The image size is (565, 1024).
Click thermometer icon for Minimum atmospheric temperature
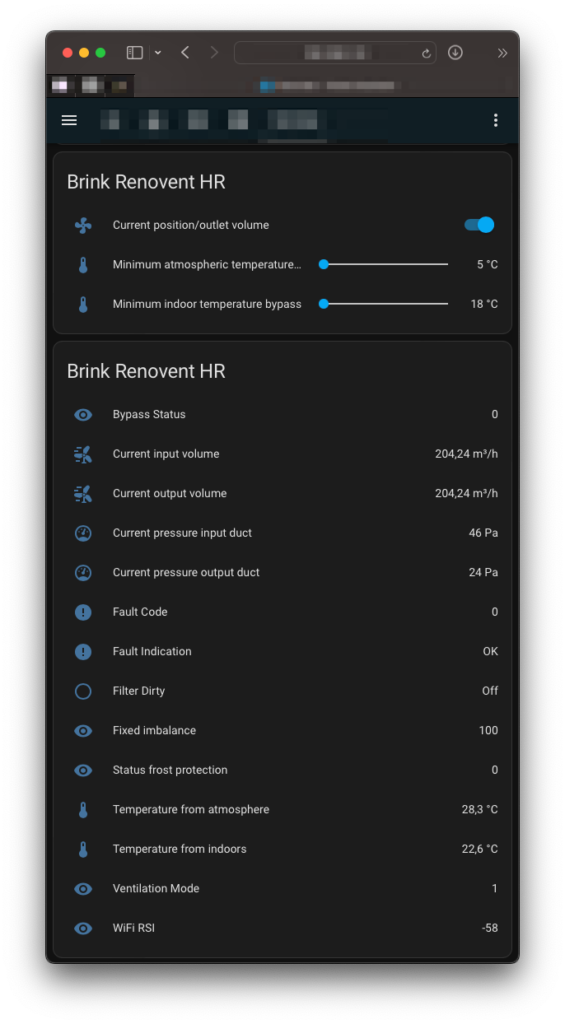point(83,264)
